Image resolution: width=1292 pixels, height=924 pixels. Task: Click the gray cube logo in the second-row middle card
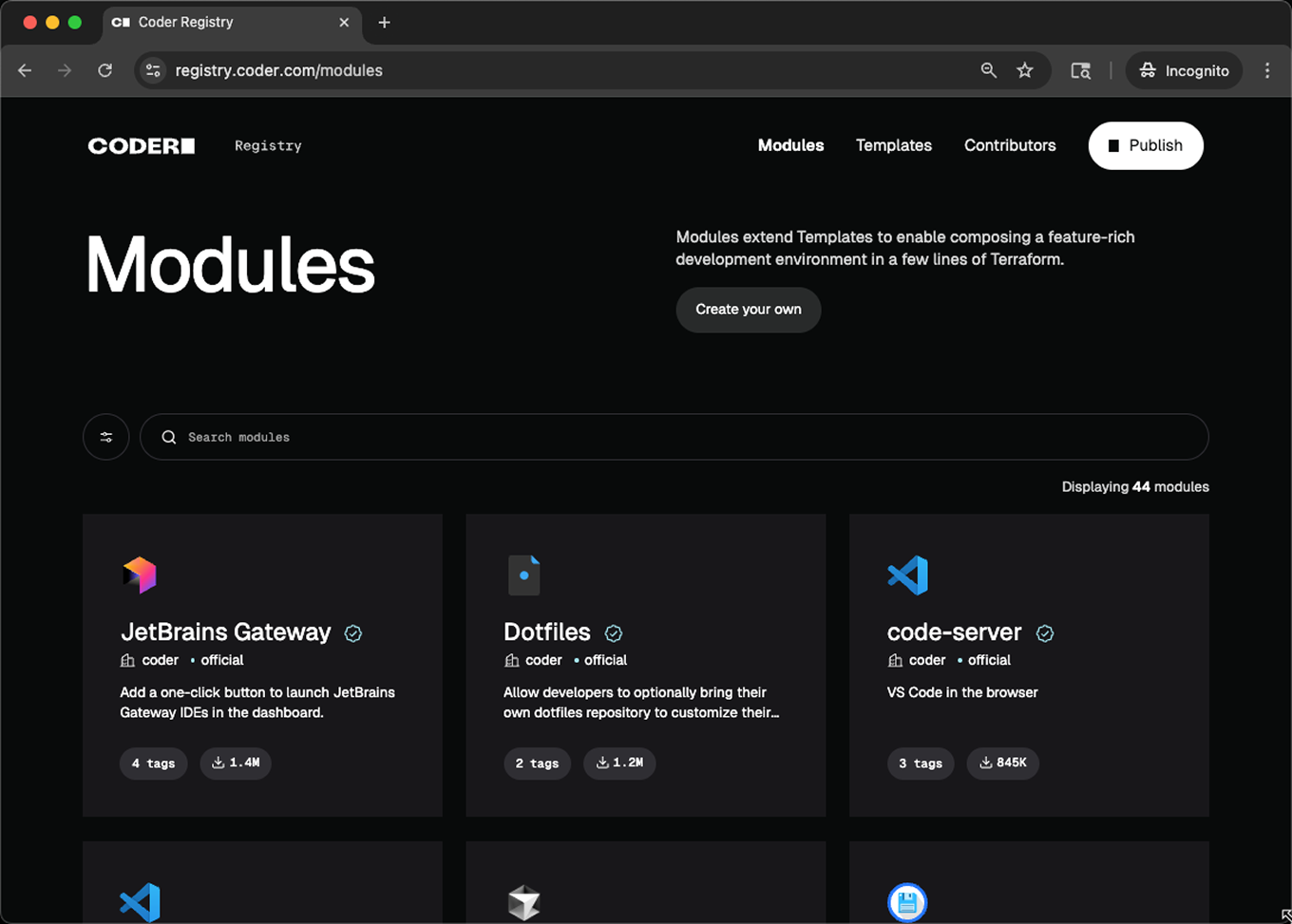[x=523, y=902]
